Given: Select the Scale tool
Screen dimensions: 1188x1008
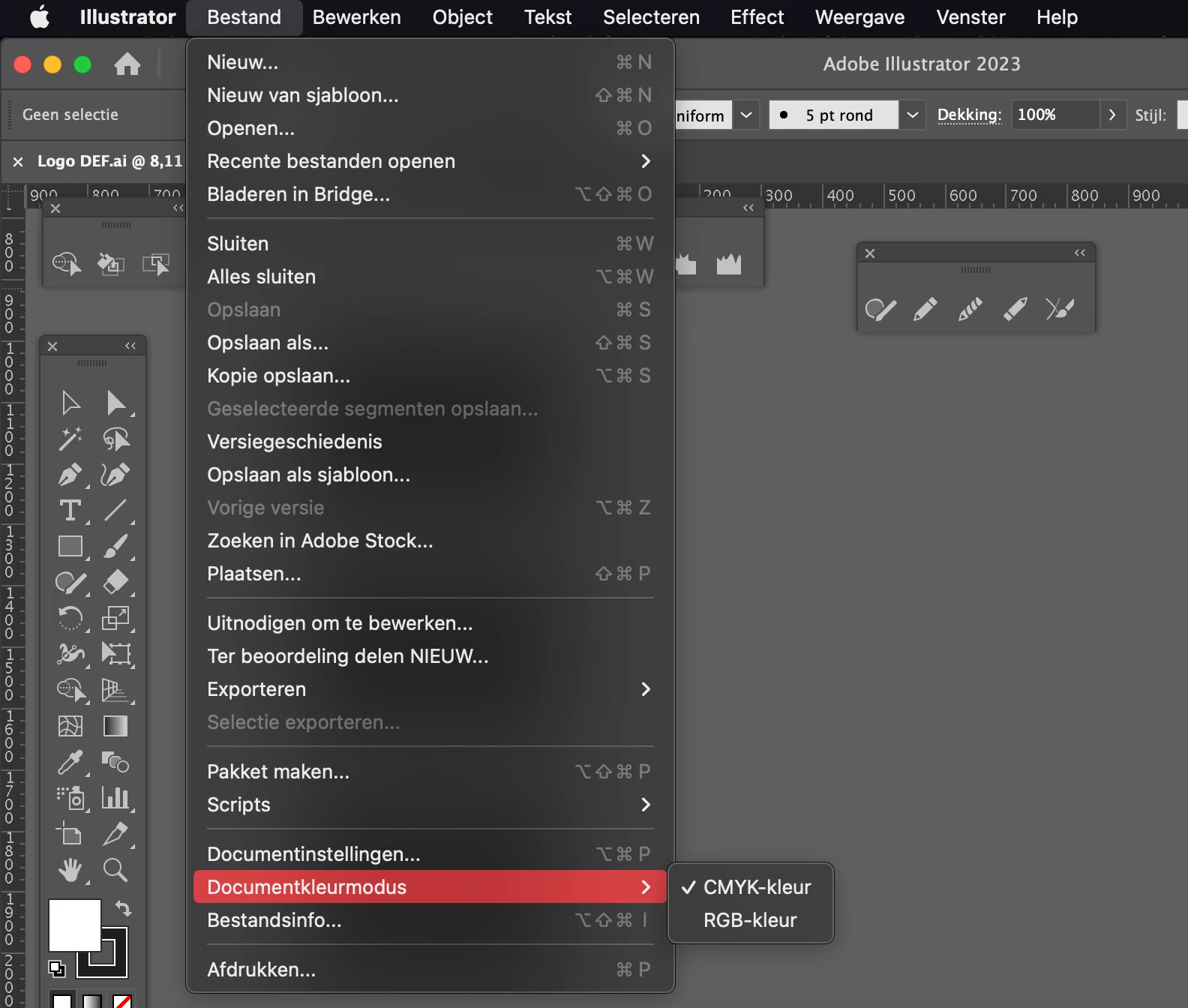Looking at the screenshot, I should tap(115, 618).
